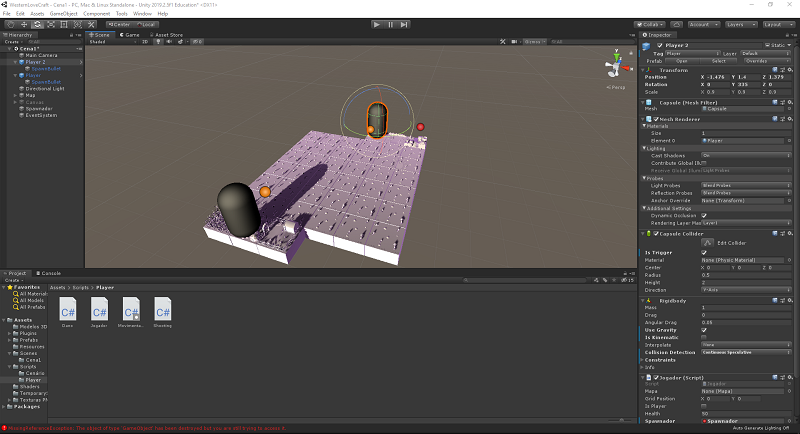Viewport: 800px width, 434px height.
Task: Activate the Rotate tool
Action: [36, 23]
